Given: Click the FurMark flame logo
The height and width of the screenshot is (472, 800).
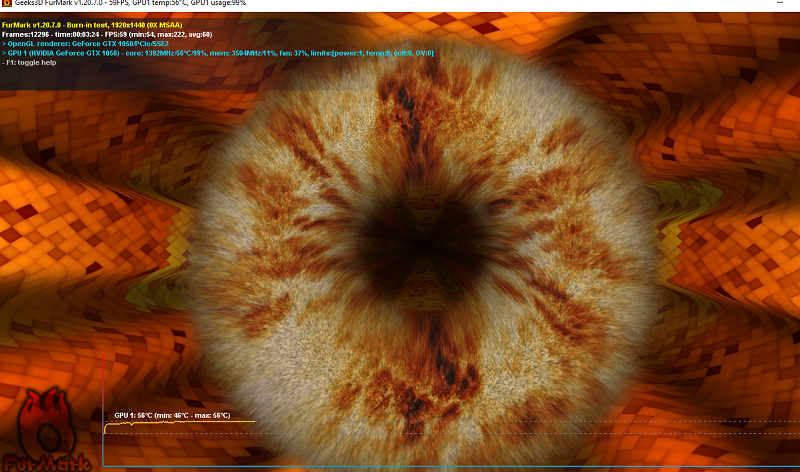Looking at the screenshot, I should coord(46,430).
